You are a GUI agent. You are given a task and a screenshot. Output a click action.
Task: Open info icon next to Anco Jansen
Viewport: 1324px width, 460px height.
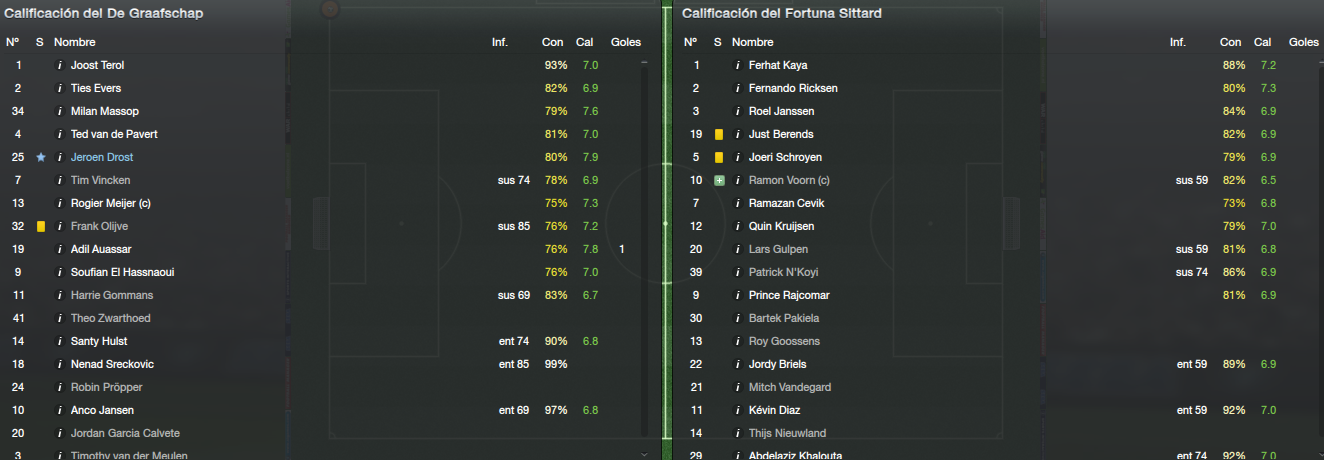point(59,410)
